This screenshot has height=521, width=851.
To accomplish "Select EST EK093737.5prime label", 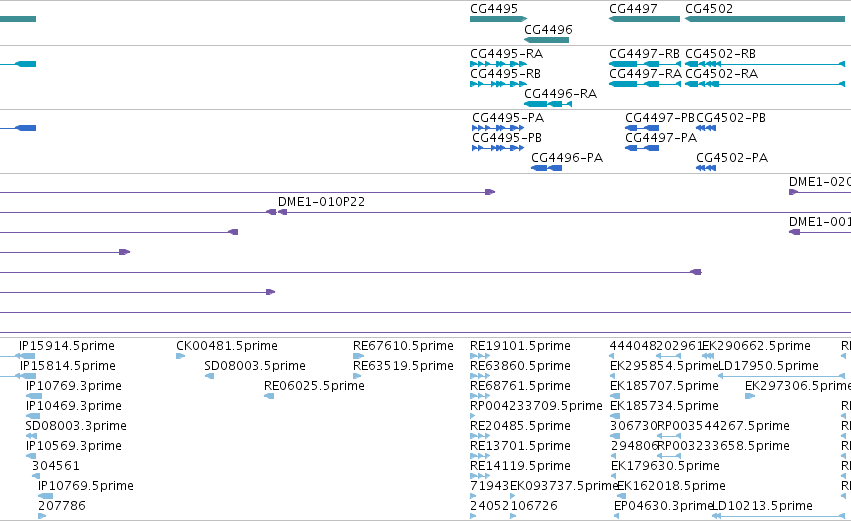I will [564, 486].
